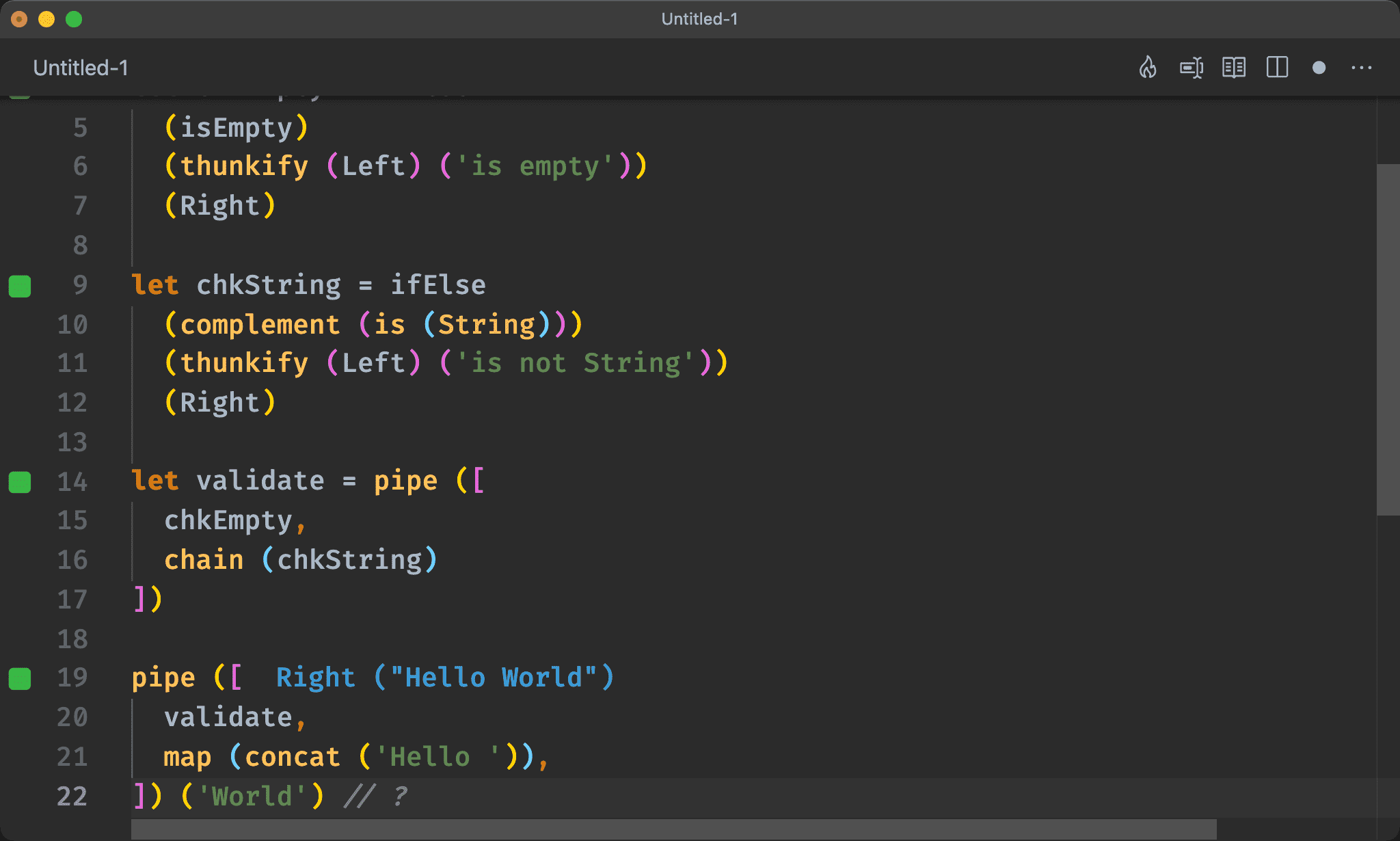Click line number 22 in the gutter
The height and width of the screenshot is (841, 1400).
[72, 797]
